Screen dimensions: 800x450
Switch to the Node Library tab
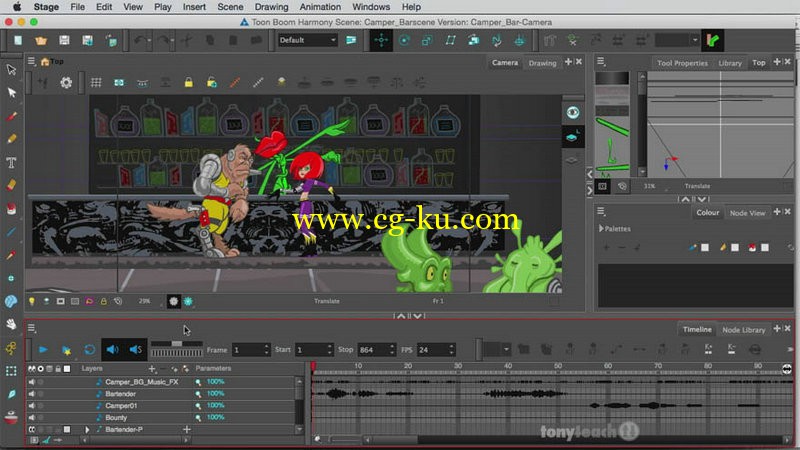click(743, 330)
